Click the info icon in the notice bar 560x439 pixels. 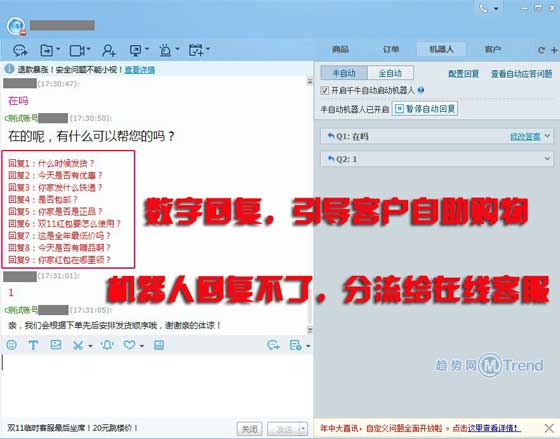click(9, 69)
